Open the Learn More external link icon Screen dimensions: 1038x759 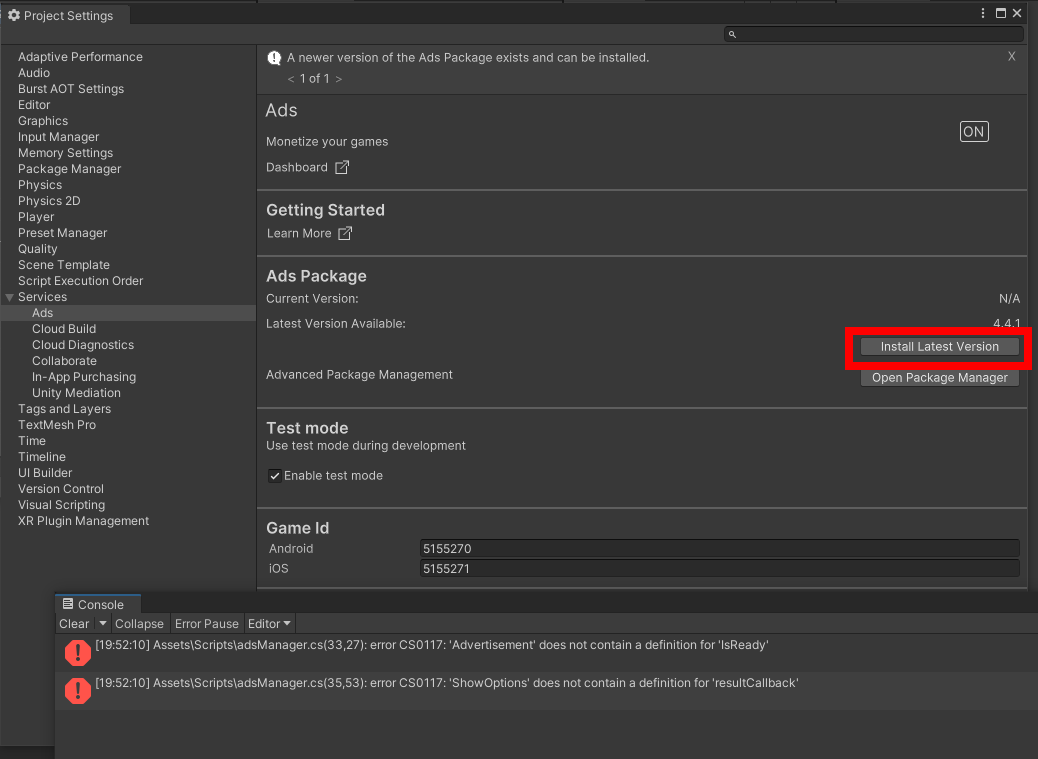(x=345, y=233)
